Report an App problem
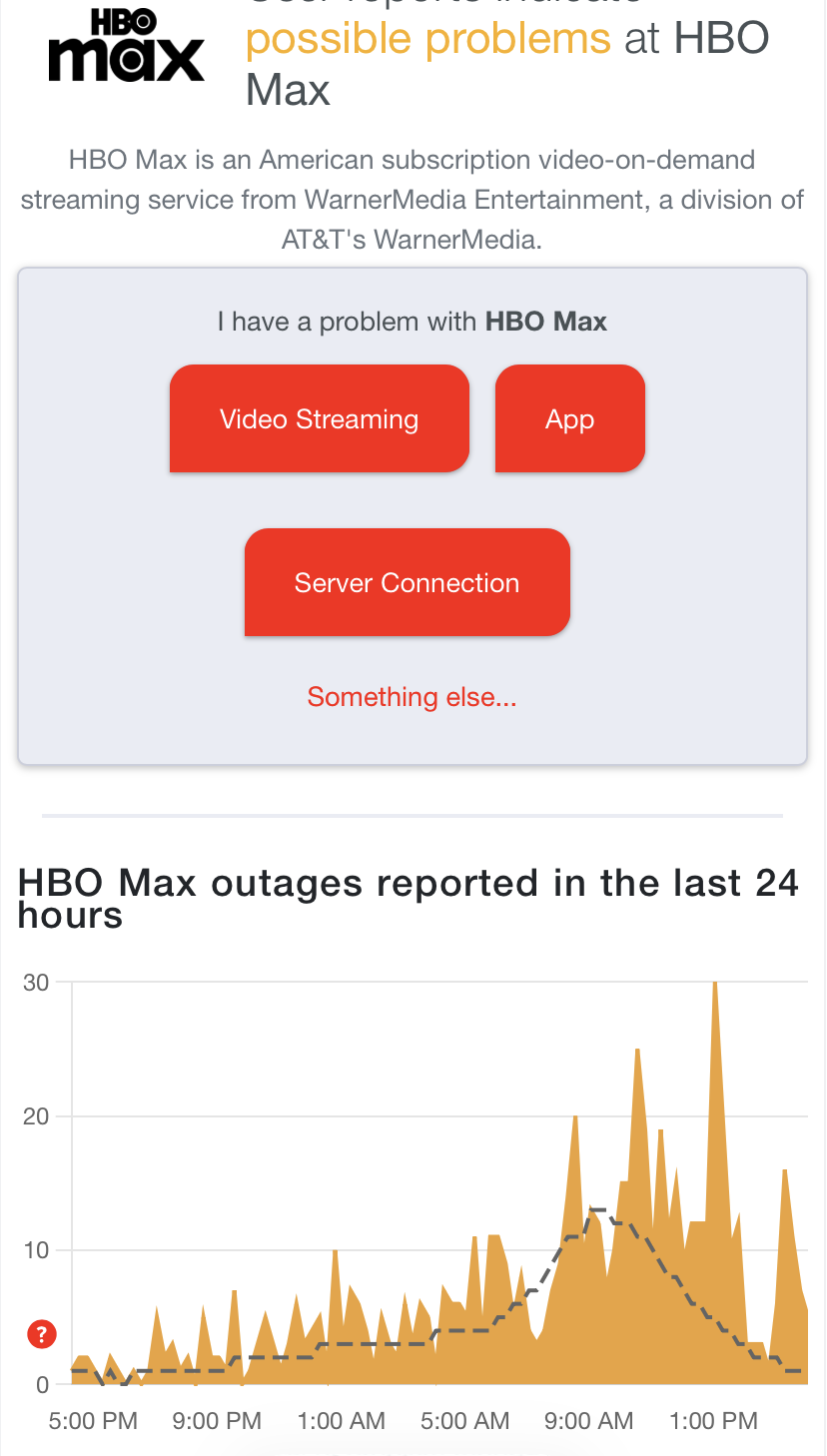 click(569, 419)
